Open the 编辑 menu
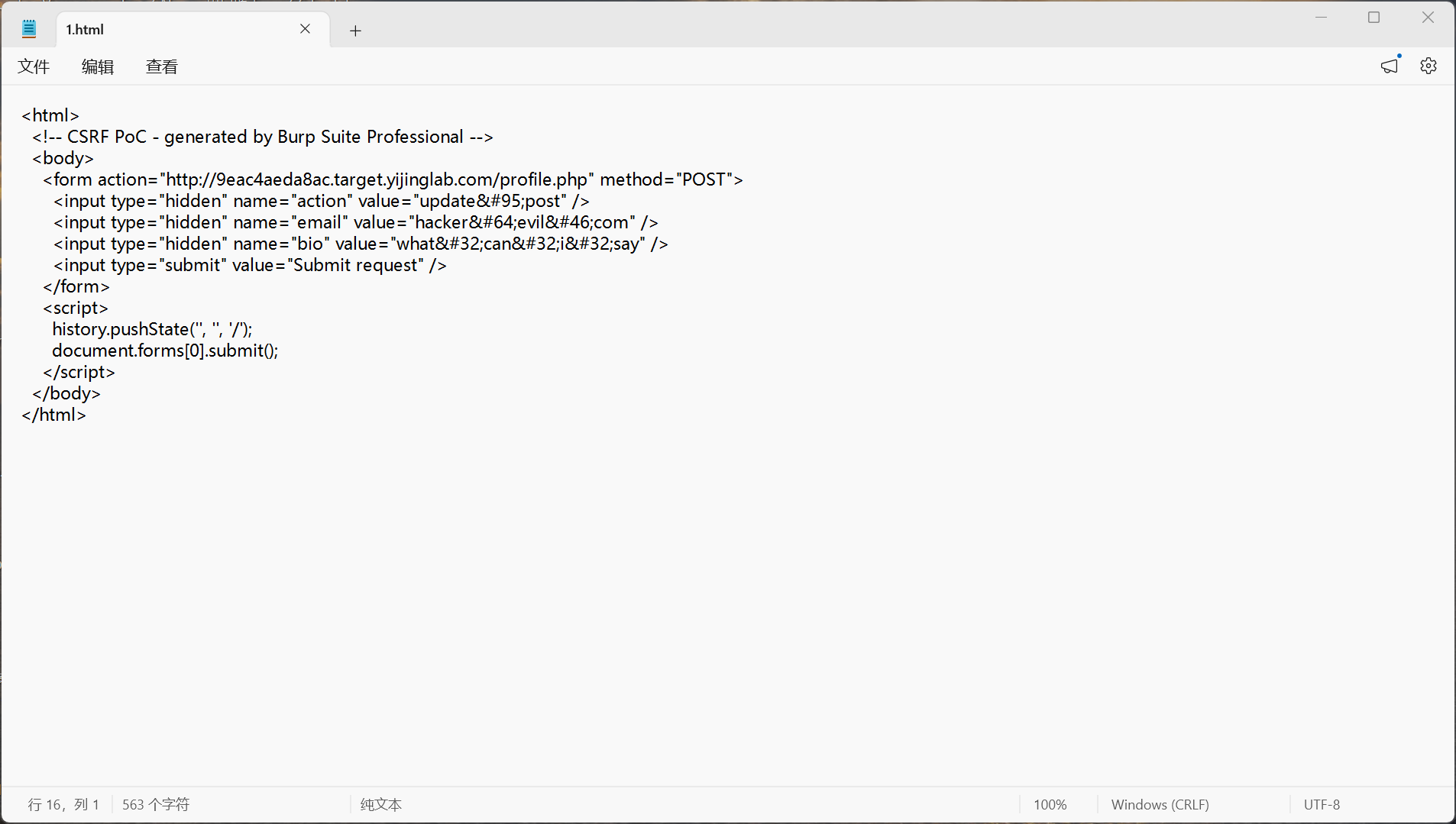1456x824 pixels. (x=98, y=66)
